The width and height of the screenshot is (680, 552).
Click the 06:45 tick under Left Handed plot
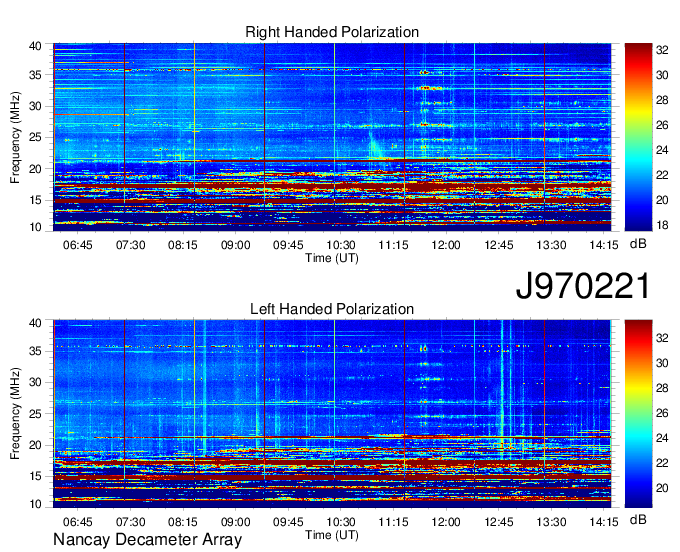point(78,522)
